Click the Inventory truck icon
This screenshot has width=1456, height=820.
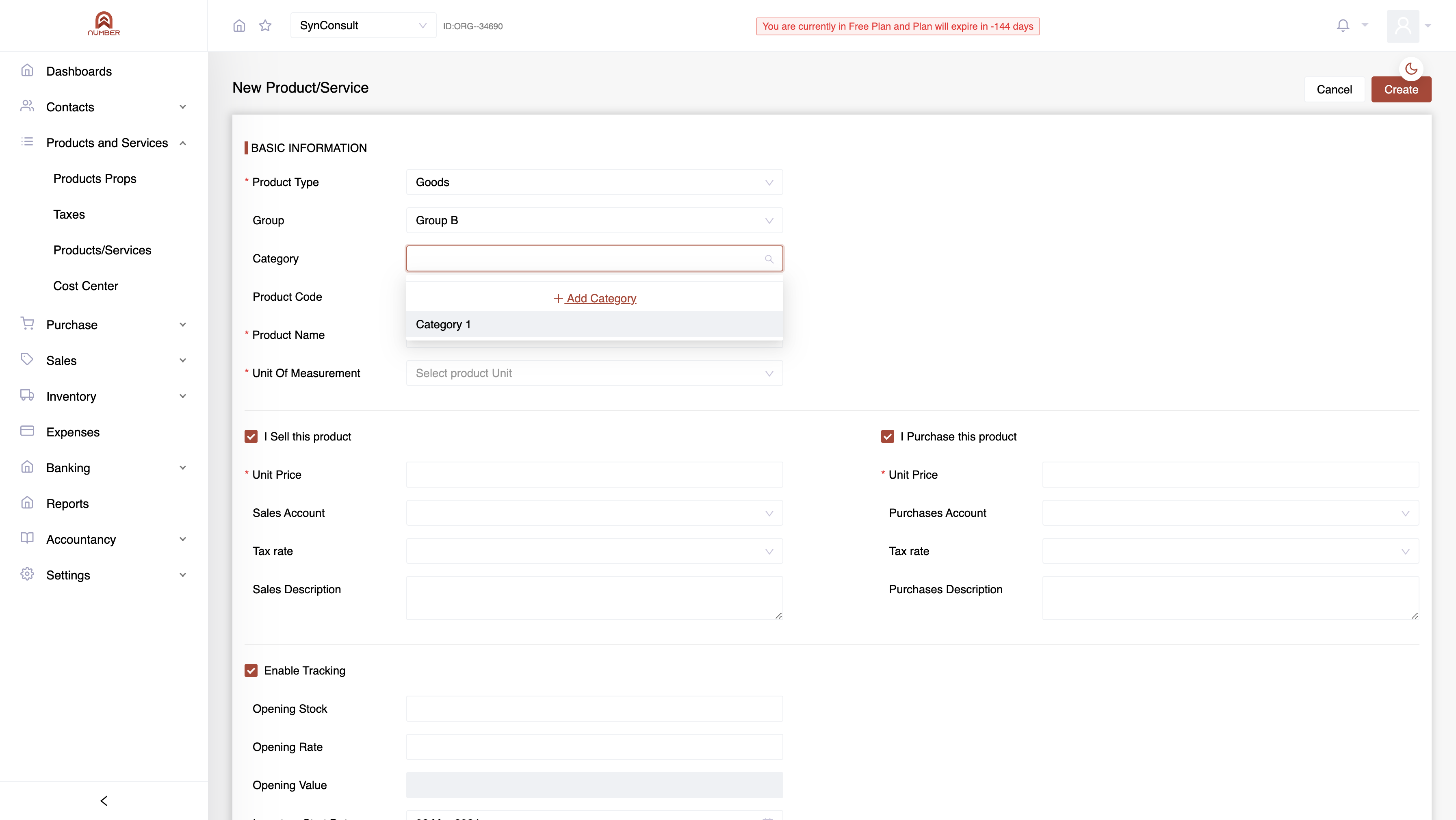(x=27, y=395)
